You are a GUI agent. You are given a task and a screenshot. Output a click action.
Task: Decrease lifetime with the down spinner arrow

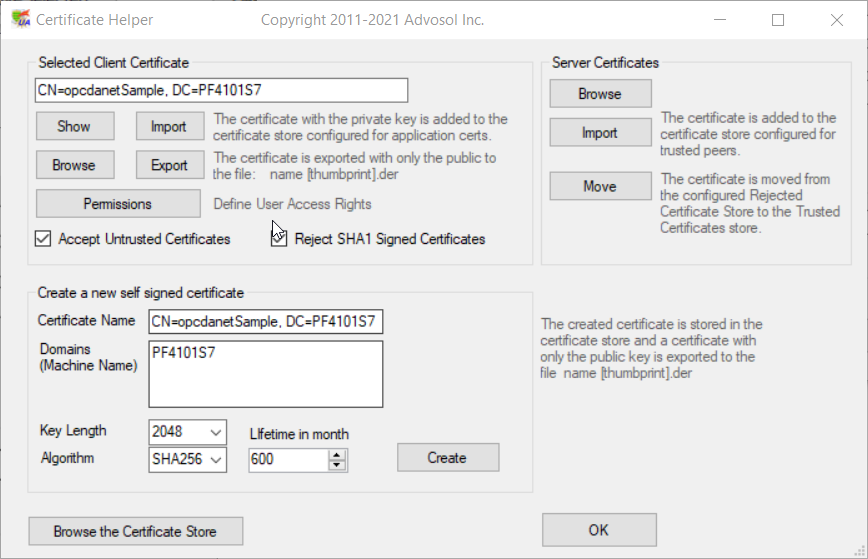point(337,465)
